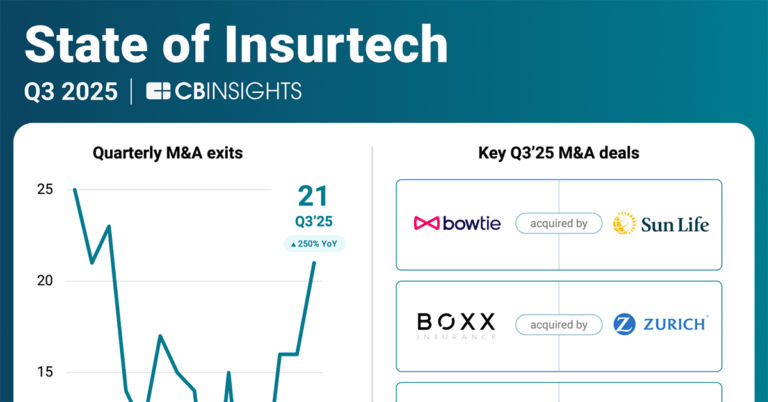Click the Sun Life sun emblem
Image resolution: width=768 pixels, height=402 pixels.
(624, 223)
